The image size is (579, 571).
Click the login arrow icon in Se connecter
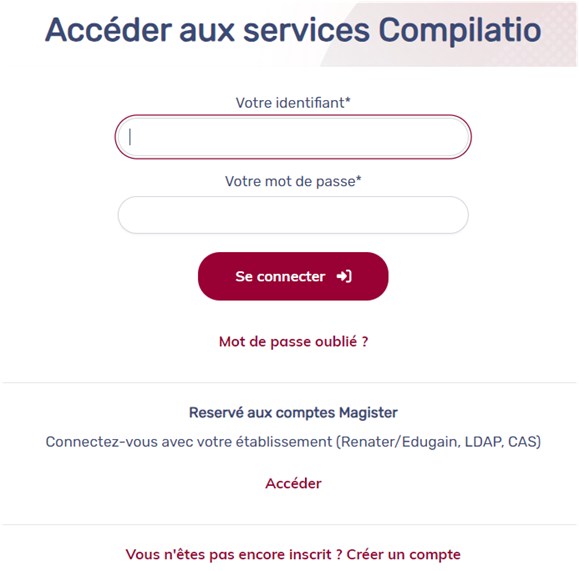(344, 276)
